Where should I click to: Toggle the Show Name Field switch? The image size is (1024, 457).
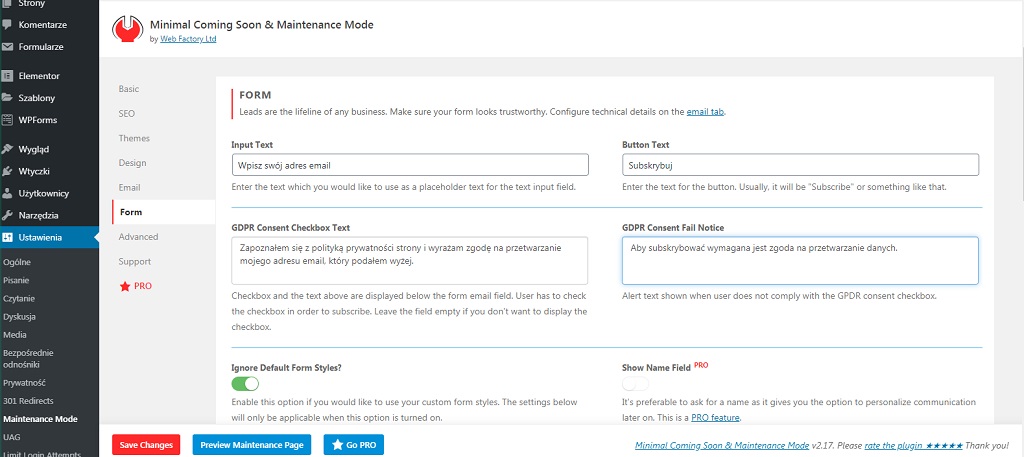(x=635, y=383)
